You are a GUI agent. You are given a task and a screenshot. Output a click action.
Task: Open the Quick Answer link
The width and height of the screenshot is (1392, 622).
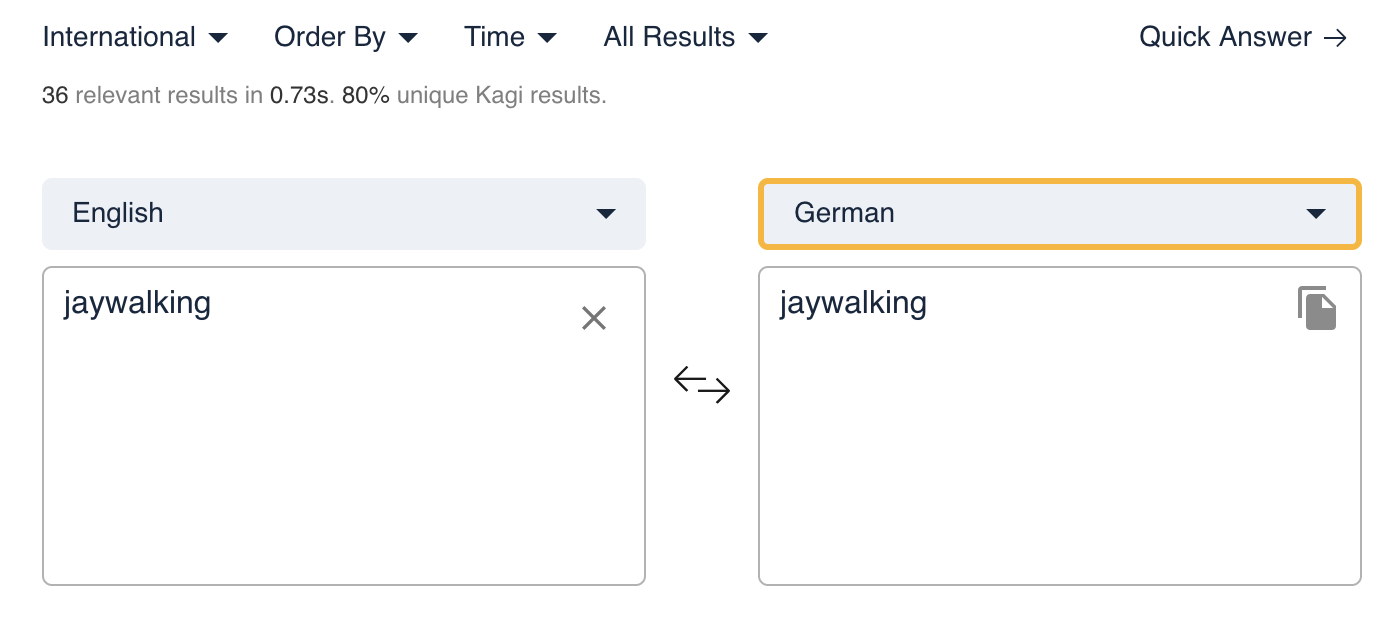1225,38
